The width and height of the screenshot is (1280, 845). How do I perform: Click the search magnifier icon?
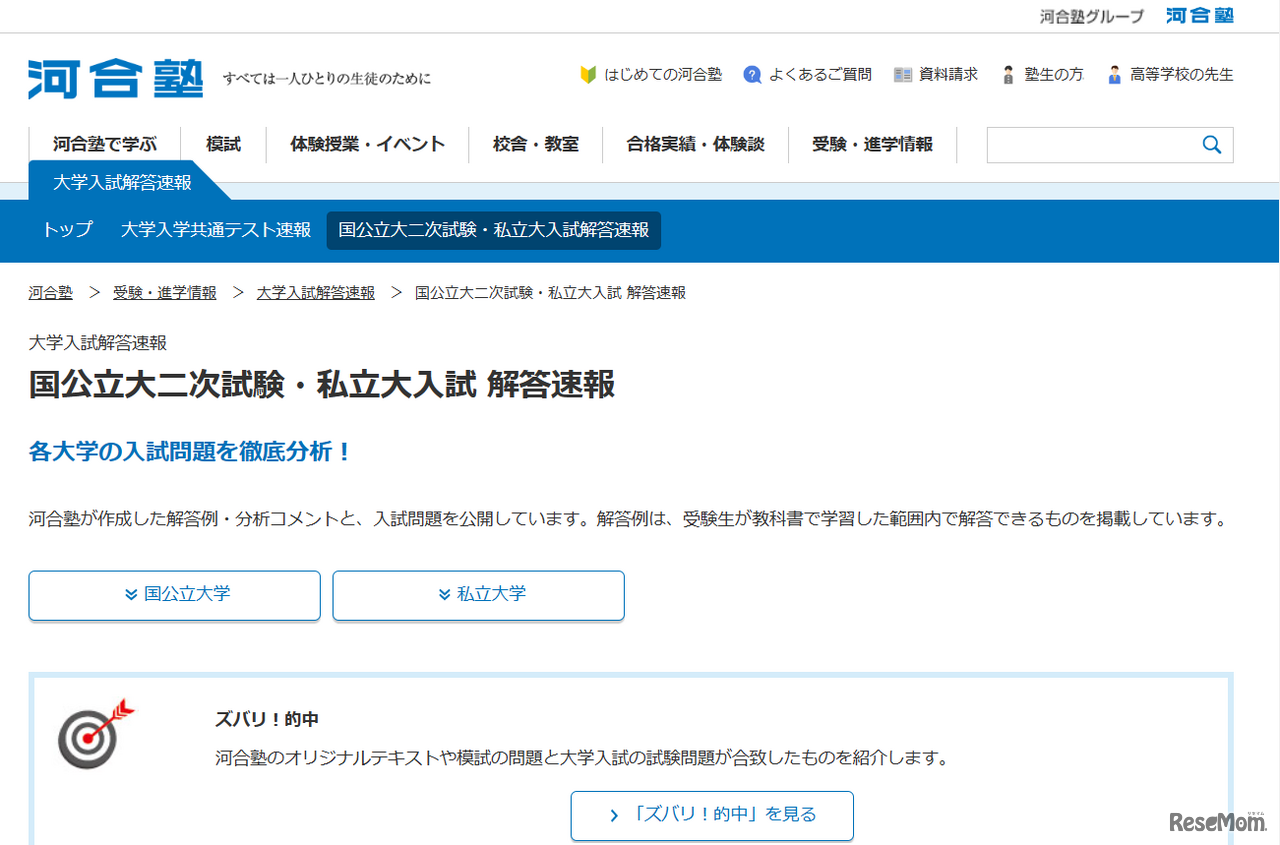tap(1212, 145)
